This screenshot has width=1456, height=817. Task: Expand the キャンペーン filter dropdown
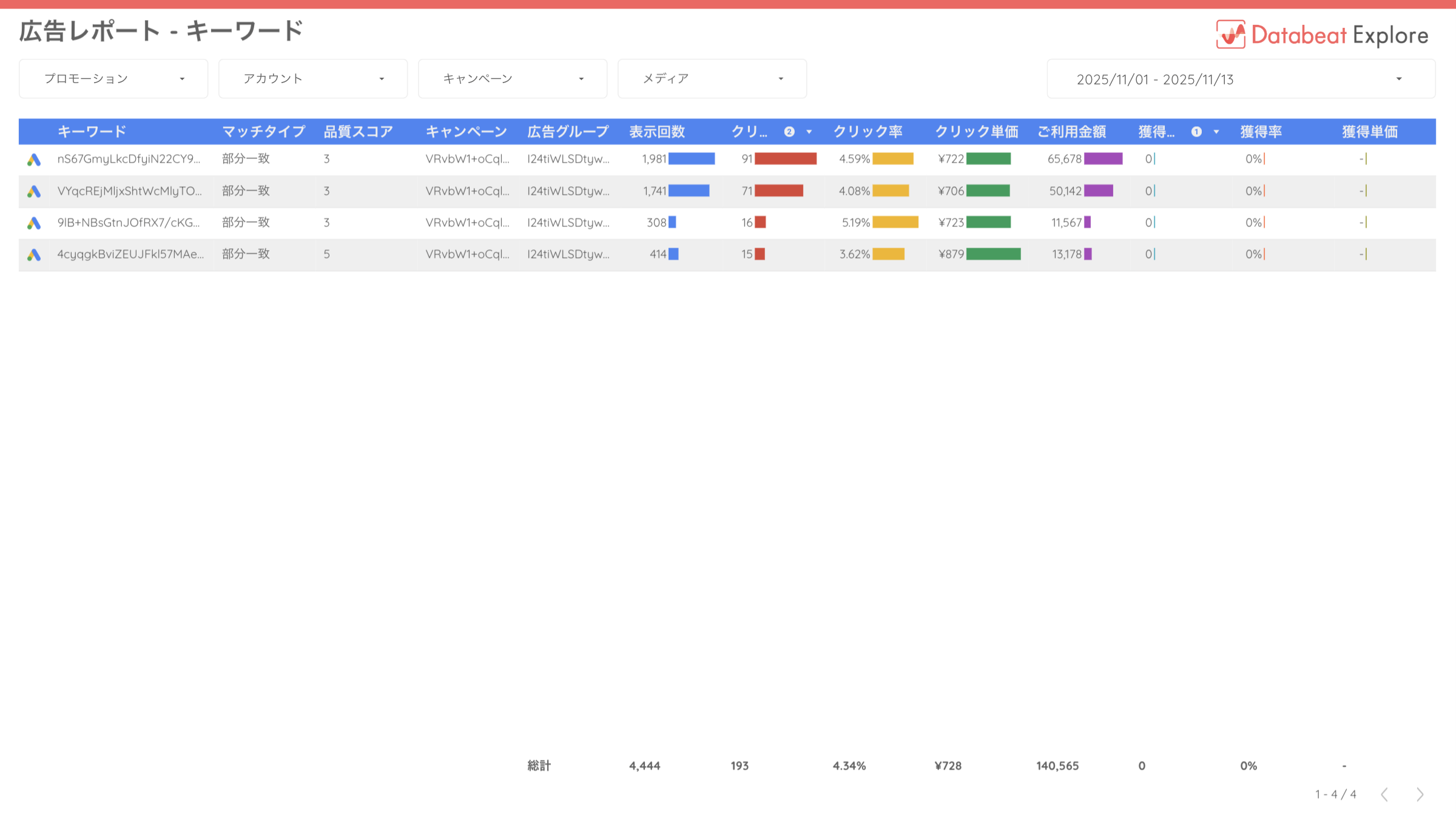point(513,79)
